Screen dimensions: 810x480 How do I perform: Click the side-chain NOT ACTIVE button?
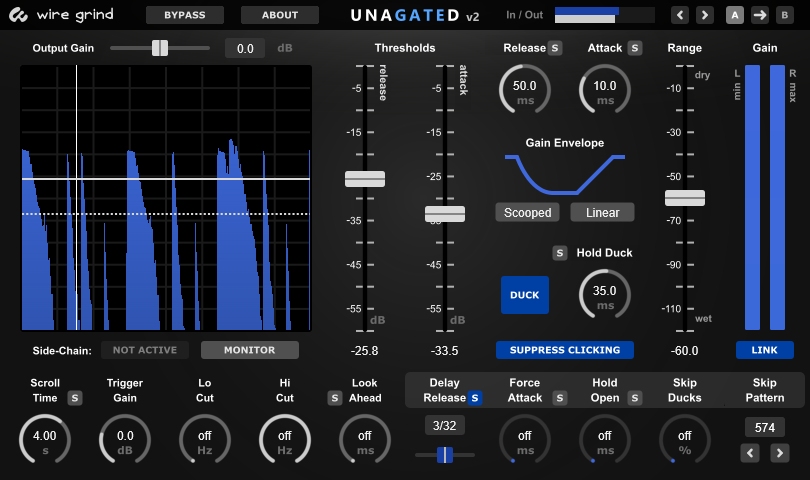point(145,350)
